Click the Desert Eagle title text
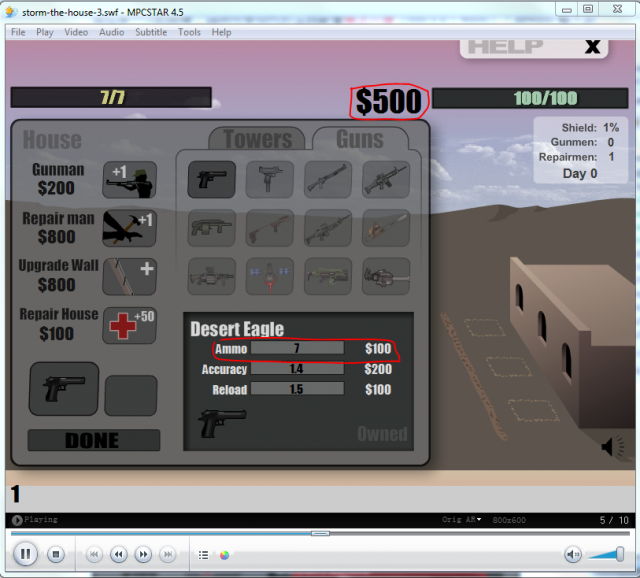Screen dimensions: 640x578 tap(237, 329)
